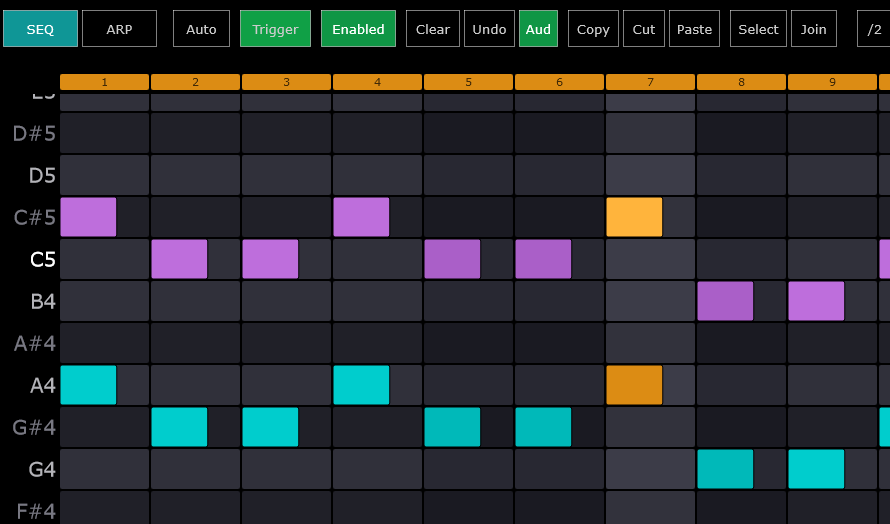Switch to the SEQ tab
Screen dimensions: 890x524
40,29
